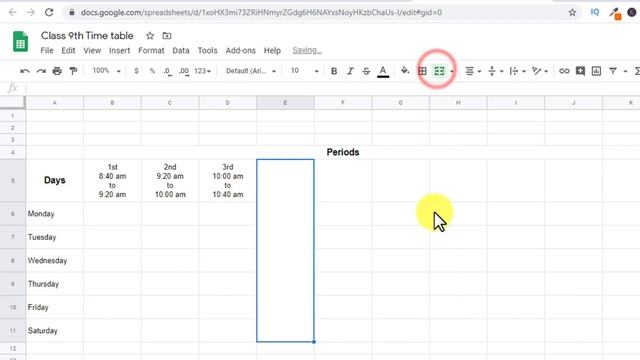Open the zoom 100% dropdown
Image resolution: width=640 pixels, height=360 pixels.
(106, 71)
